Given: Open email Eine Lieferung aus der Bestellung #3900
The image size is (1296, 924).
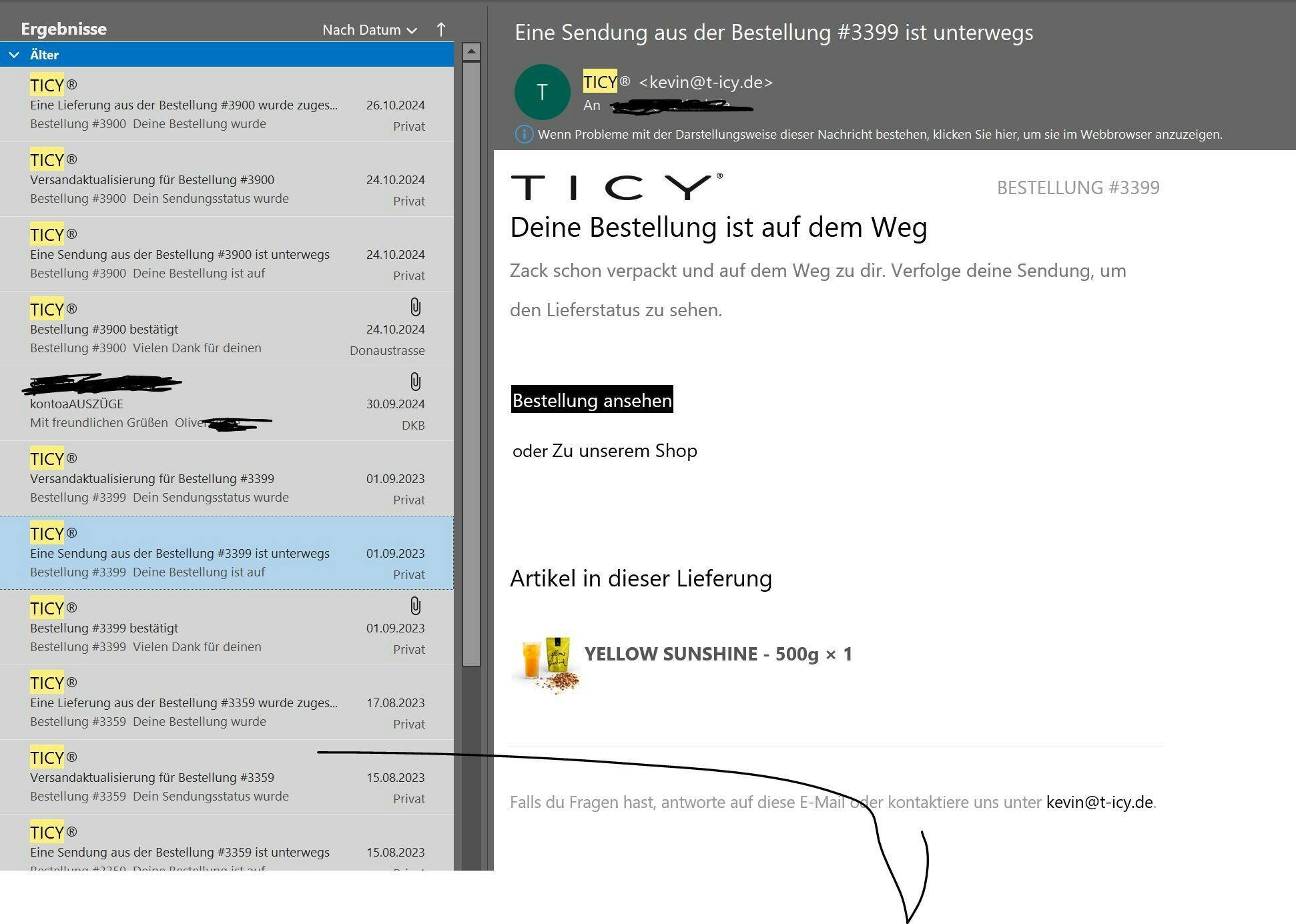Looking at the screenshot, I should (x=227, y=105).
